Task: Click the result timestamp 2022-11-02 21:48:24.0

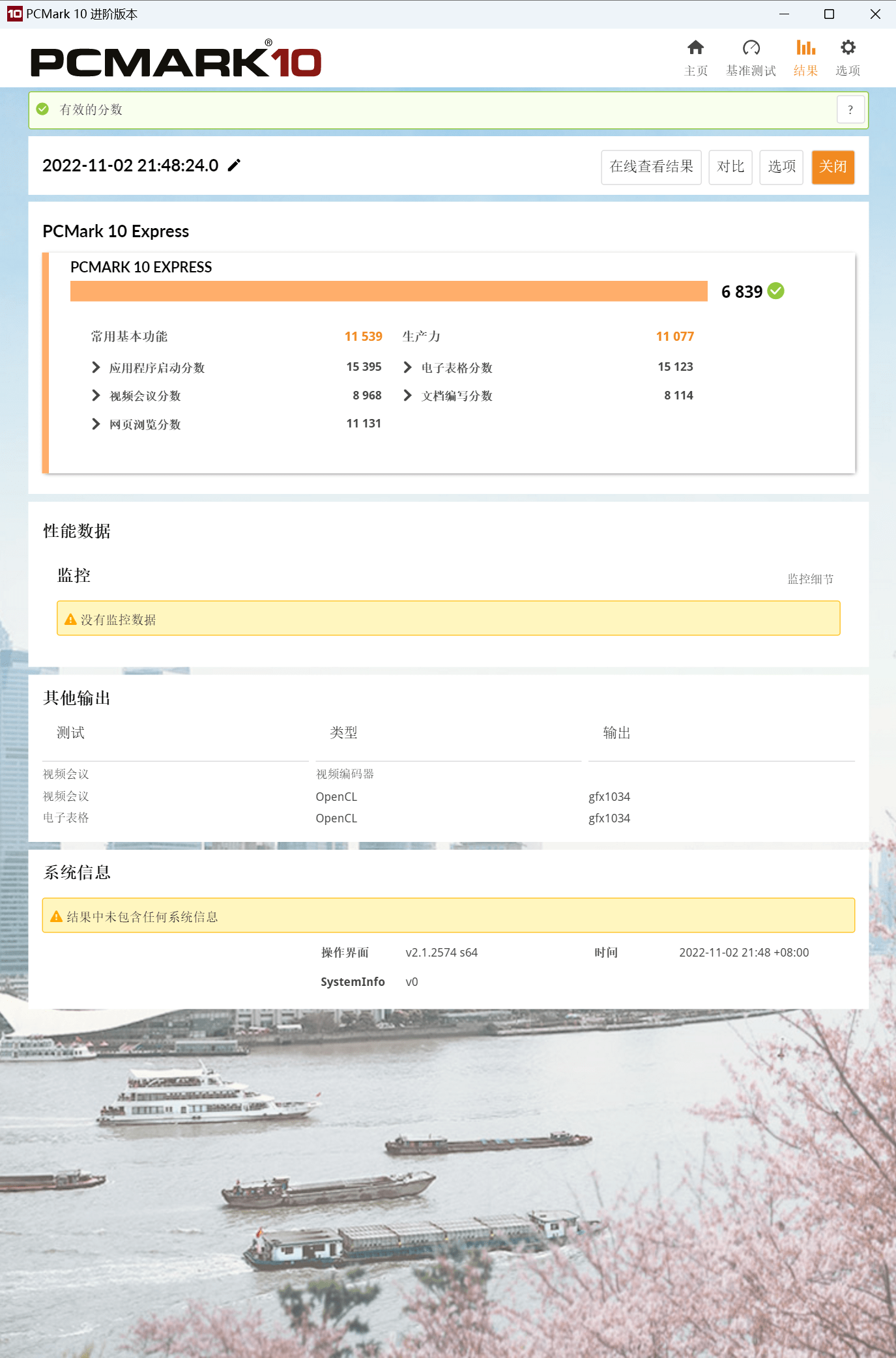Action: pos(130,166)
